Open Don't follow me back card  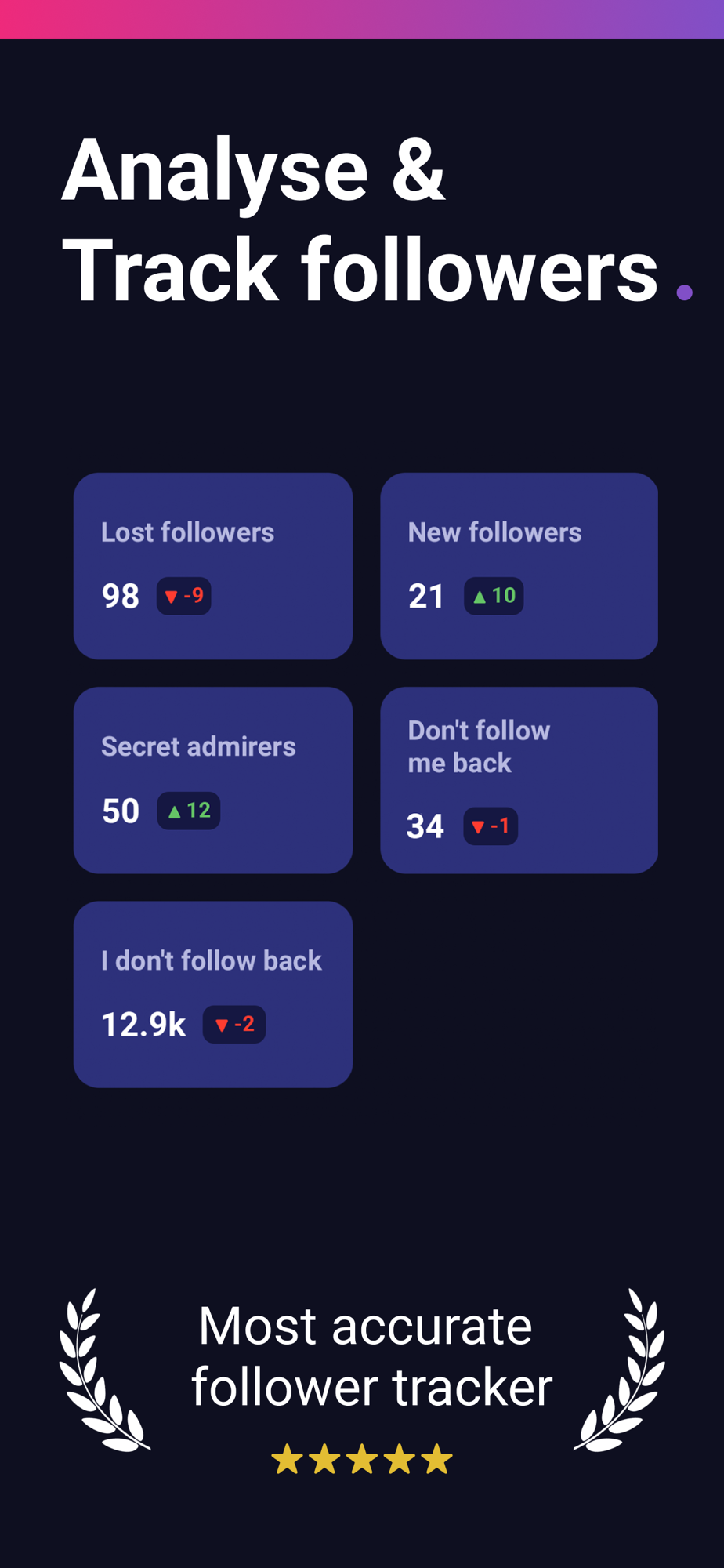coord(519,780)
